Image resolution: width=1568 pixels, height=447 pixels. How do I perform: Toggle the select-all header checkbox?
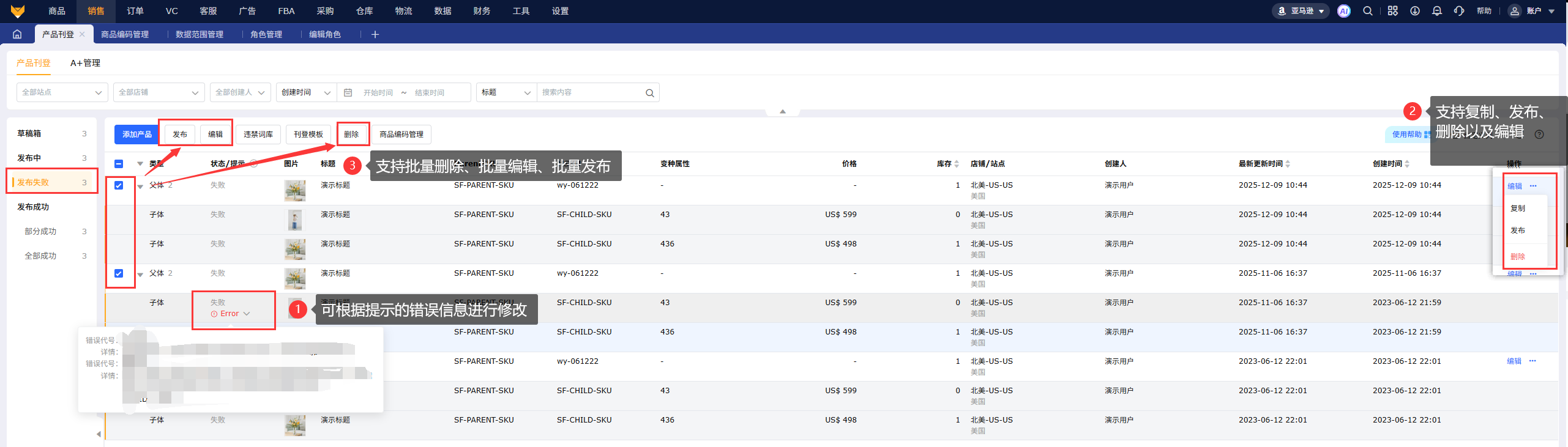coord(119,164)
